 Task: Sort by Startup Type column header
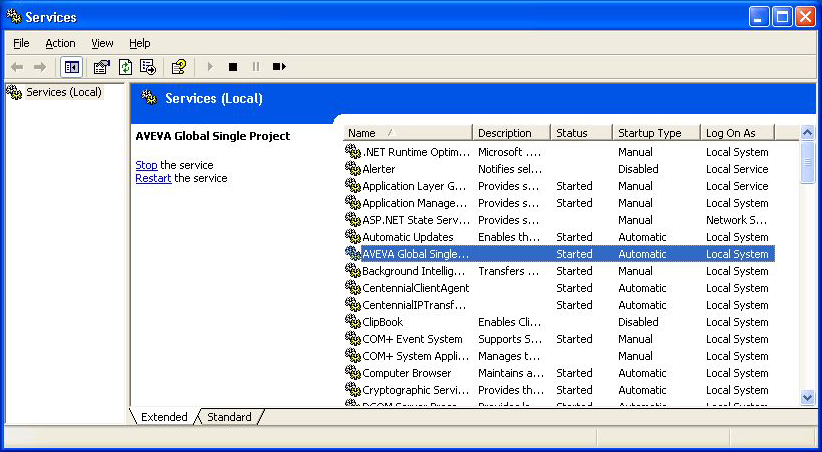tap(656, 133)
